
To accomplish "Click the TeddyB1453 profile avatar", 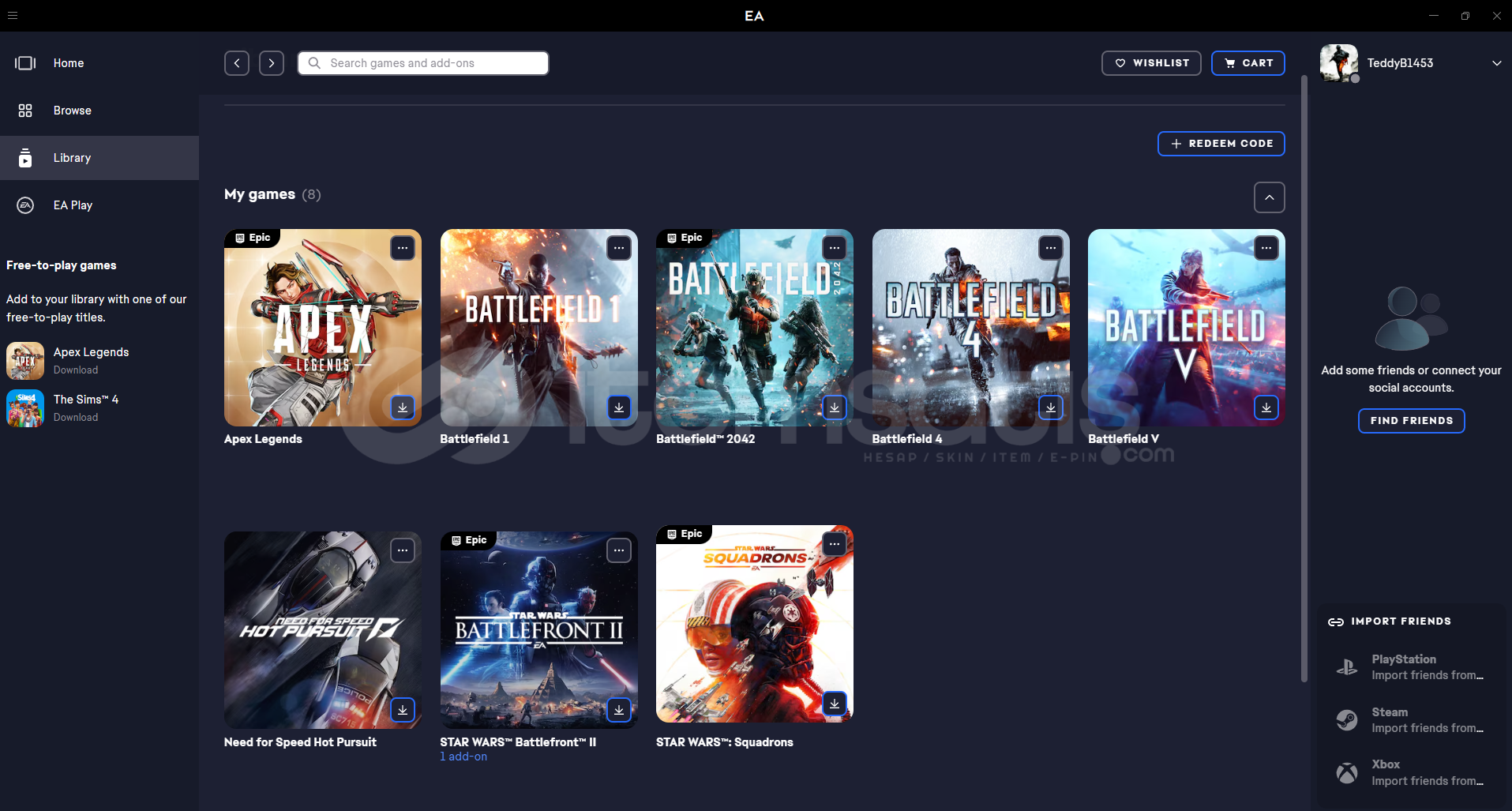I will point(1339,63).
